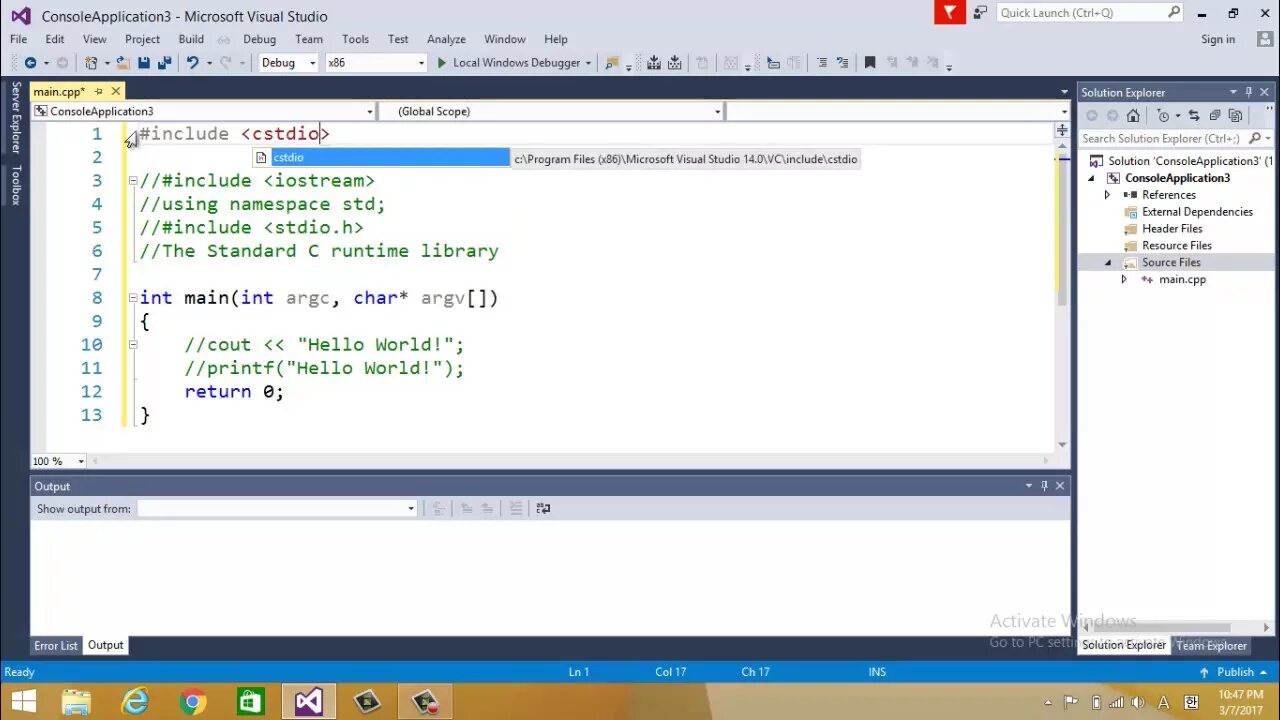The height and width of the screenshot is (720, 1280).
Task: Open the File menu
Action: (x=18, y=39)
